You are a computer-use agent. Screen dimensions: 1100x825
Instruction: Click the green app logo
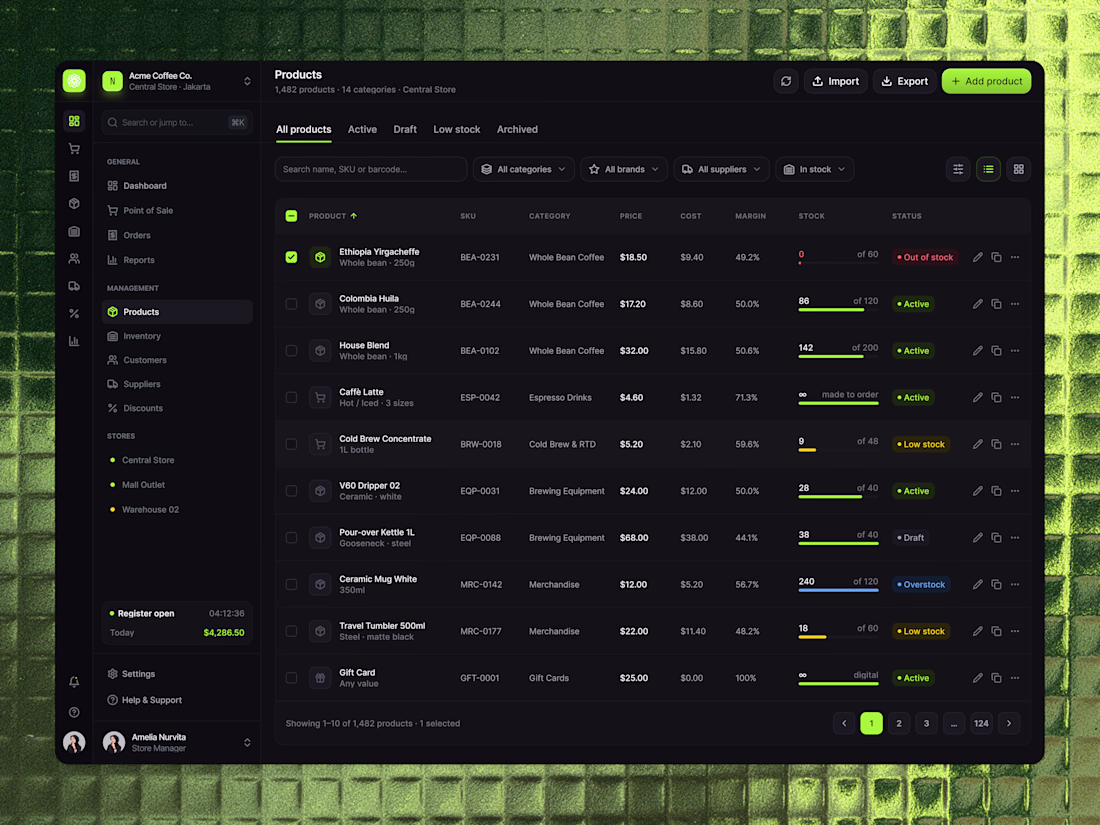click(74, 81)
